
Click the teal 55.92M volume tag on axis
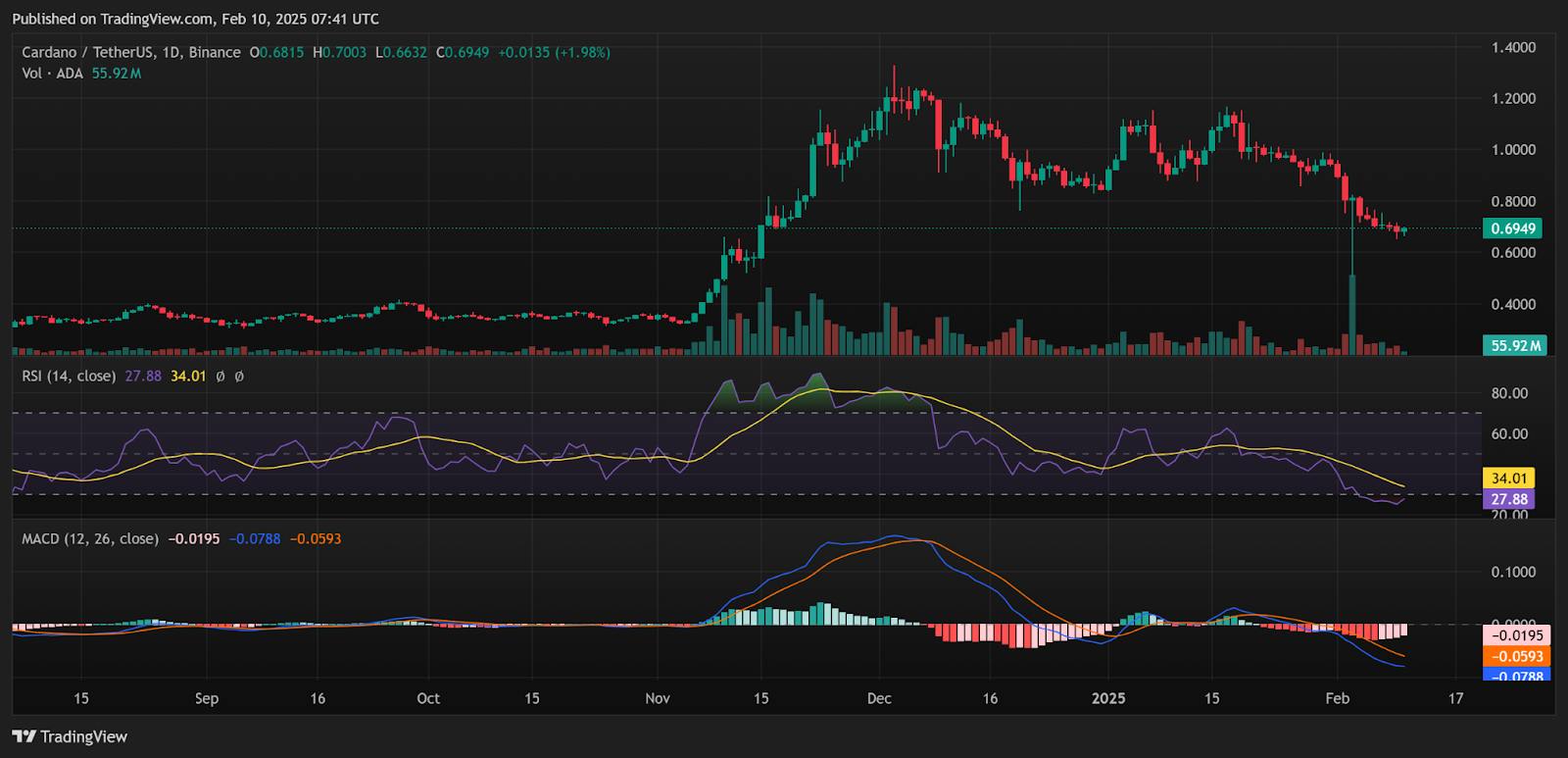(1515, 345)
